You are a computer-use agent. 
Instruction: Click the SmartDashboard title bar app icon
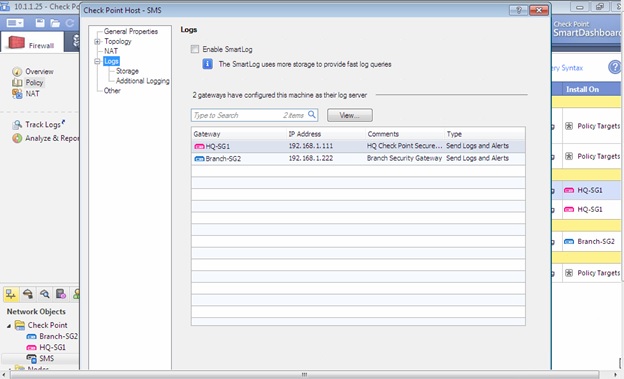5,6
